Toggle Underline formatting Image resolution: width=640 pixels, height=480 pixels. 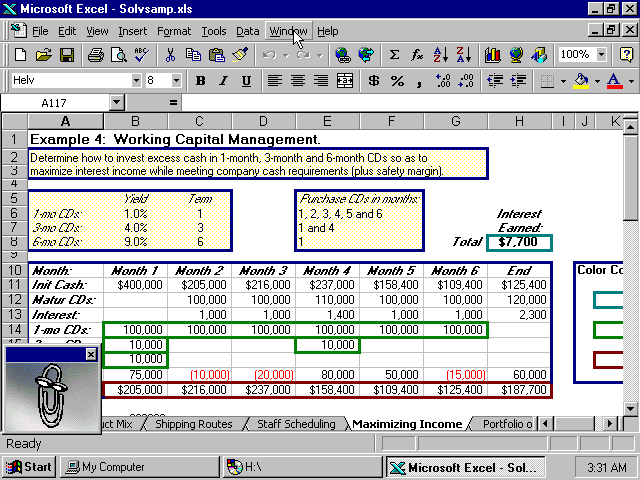coord(244,81)
